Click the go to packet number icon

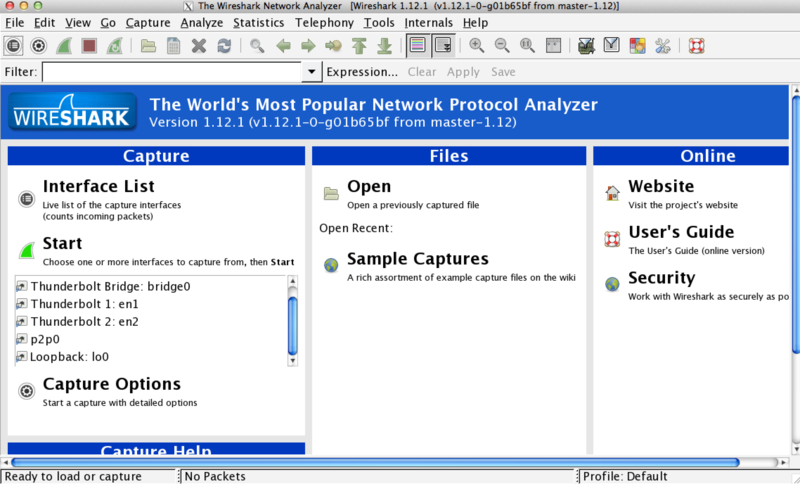pos(334,46)
